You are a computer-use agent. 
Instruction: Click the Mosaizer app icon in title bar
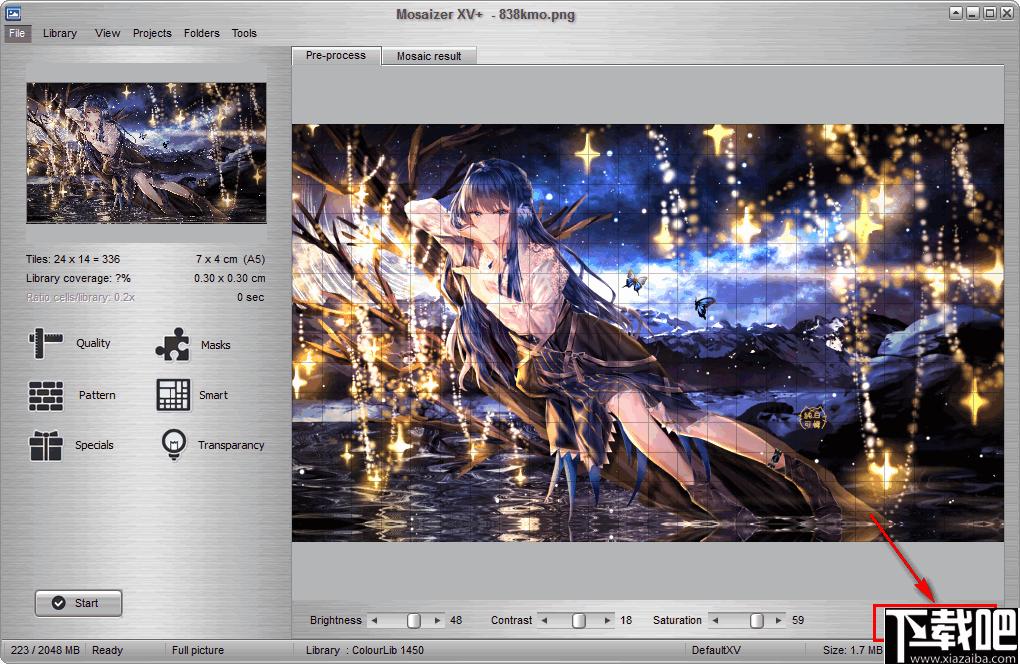13,13
